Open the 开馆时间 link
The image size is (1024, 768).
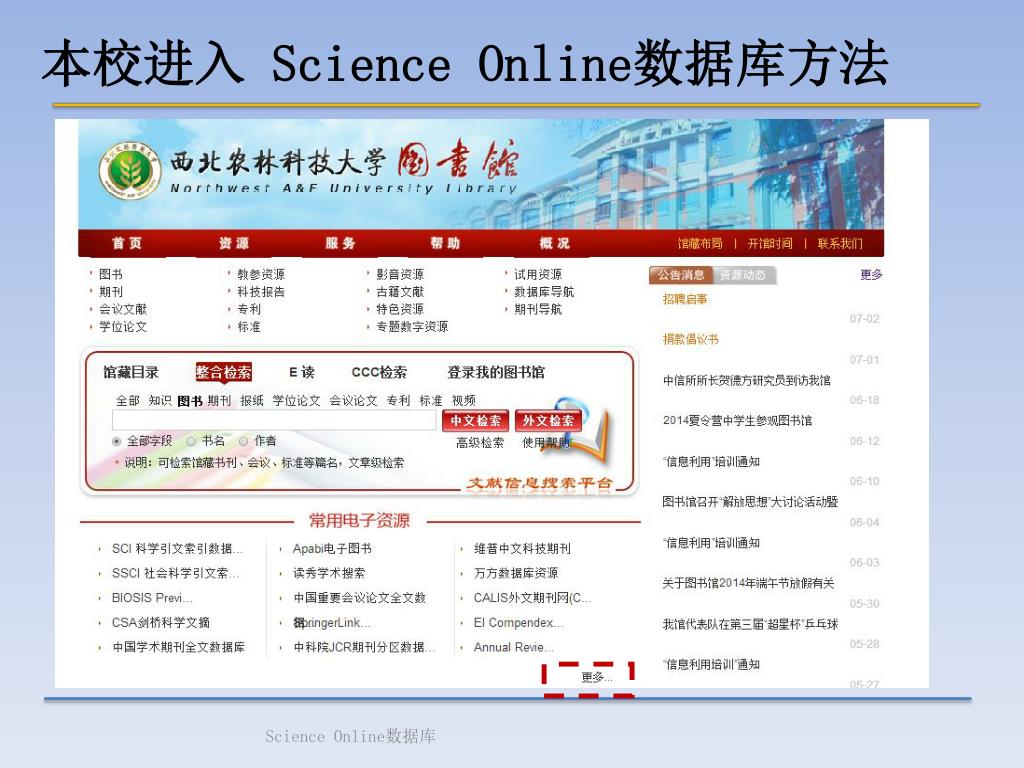pos(770,244)
